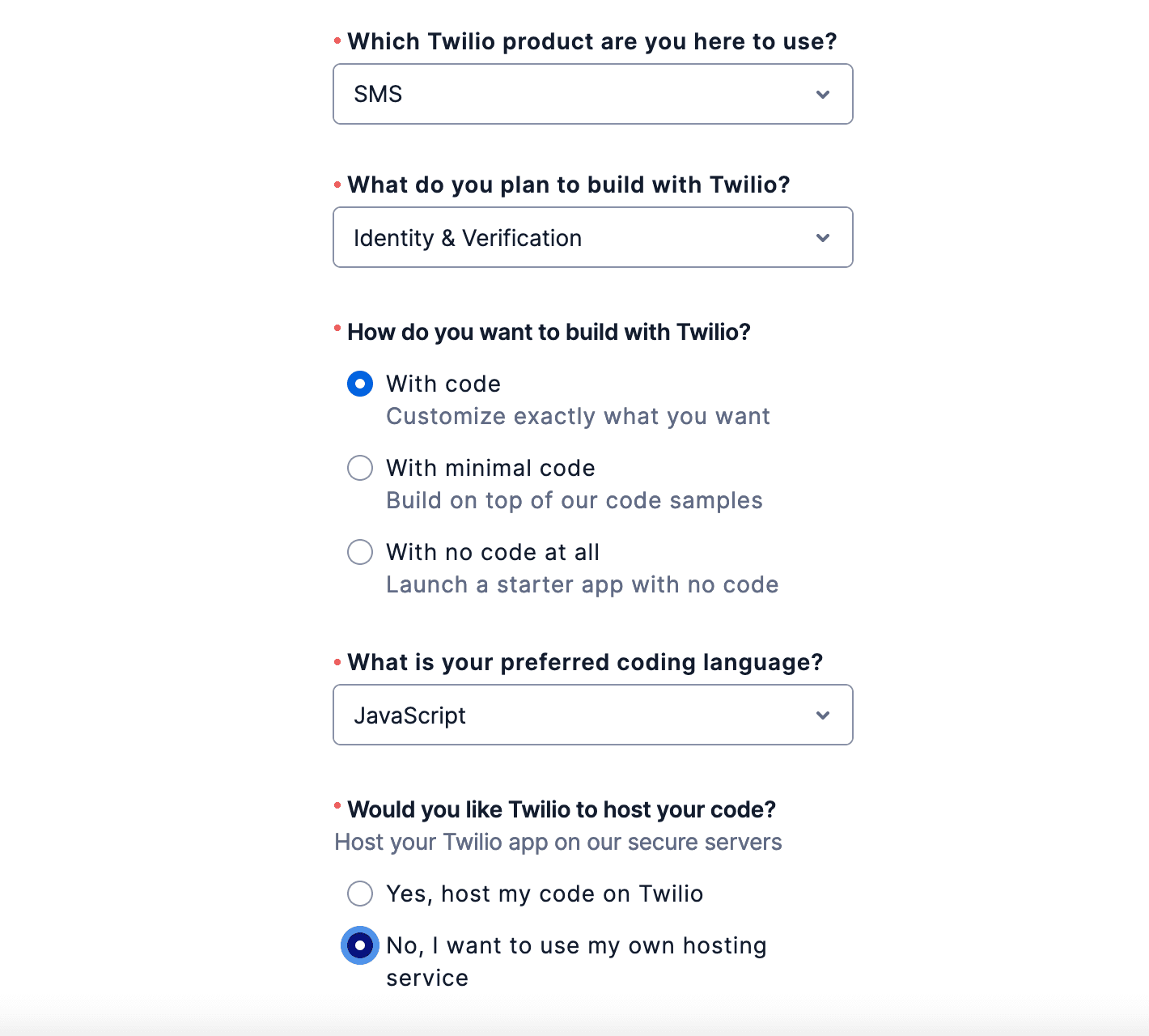Choose the 'With minimal code' radio button
The width and height of the screenshot is (1149, 1036).
(x=360, y=468)
